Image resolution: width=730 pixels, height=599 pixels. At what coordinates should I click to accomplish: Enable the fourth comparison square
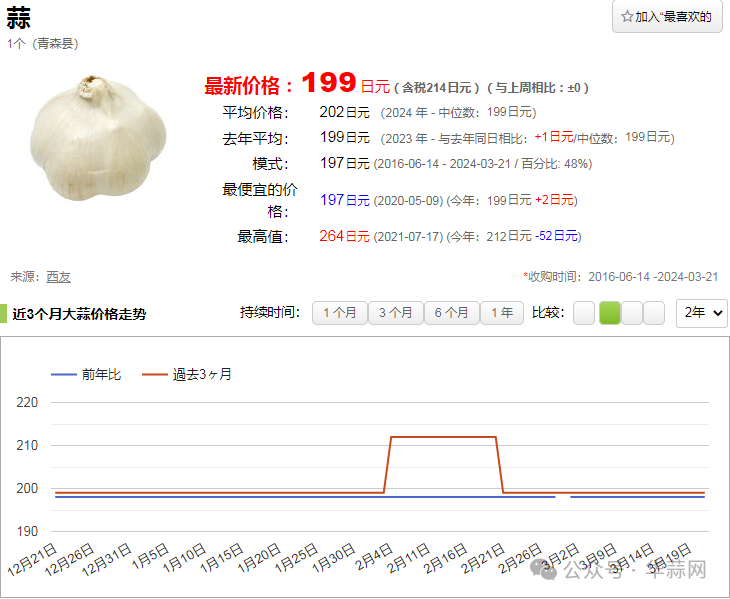pyautogui.click(x=654, y=313)
